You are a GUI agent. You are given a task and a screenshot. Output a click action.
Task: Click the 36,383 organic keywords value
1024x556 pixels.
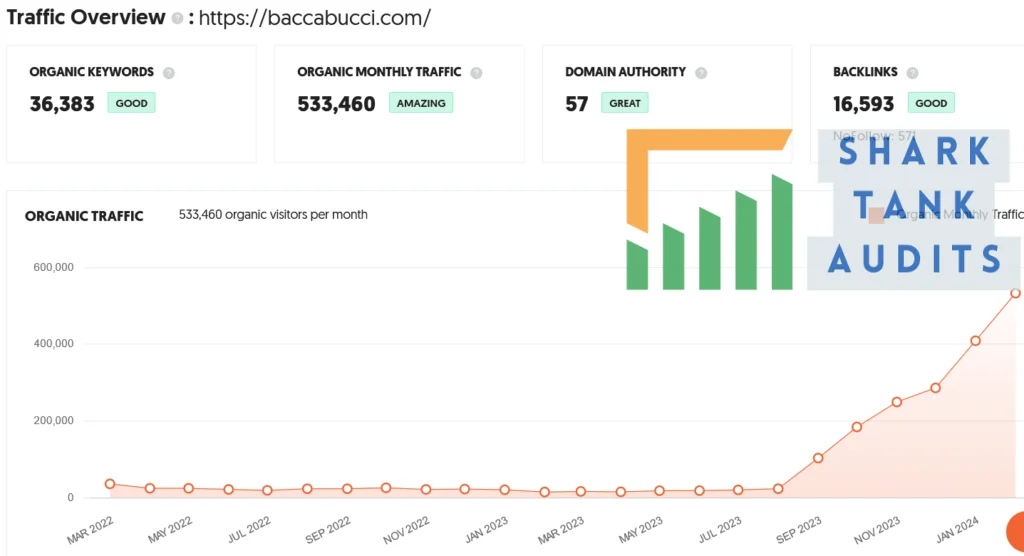[x=62, y=104]
